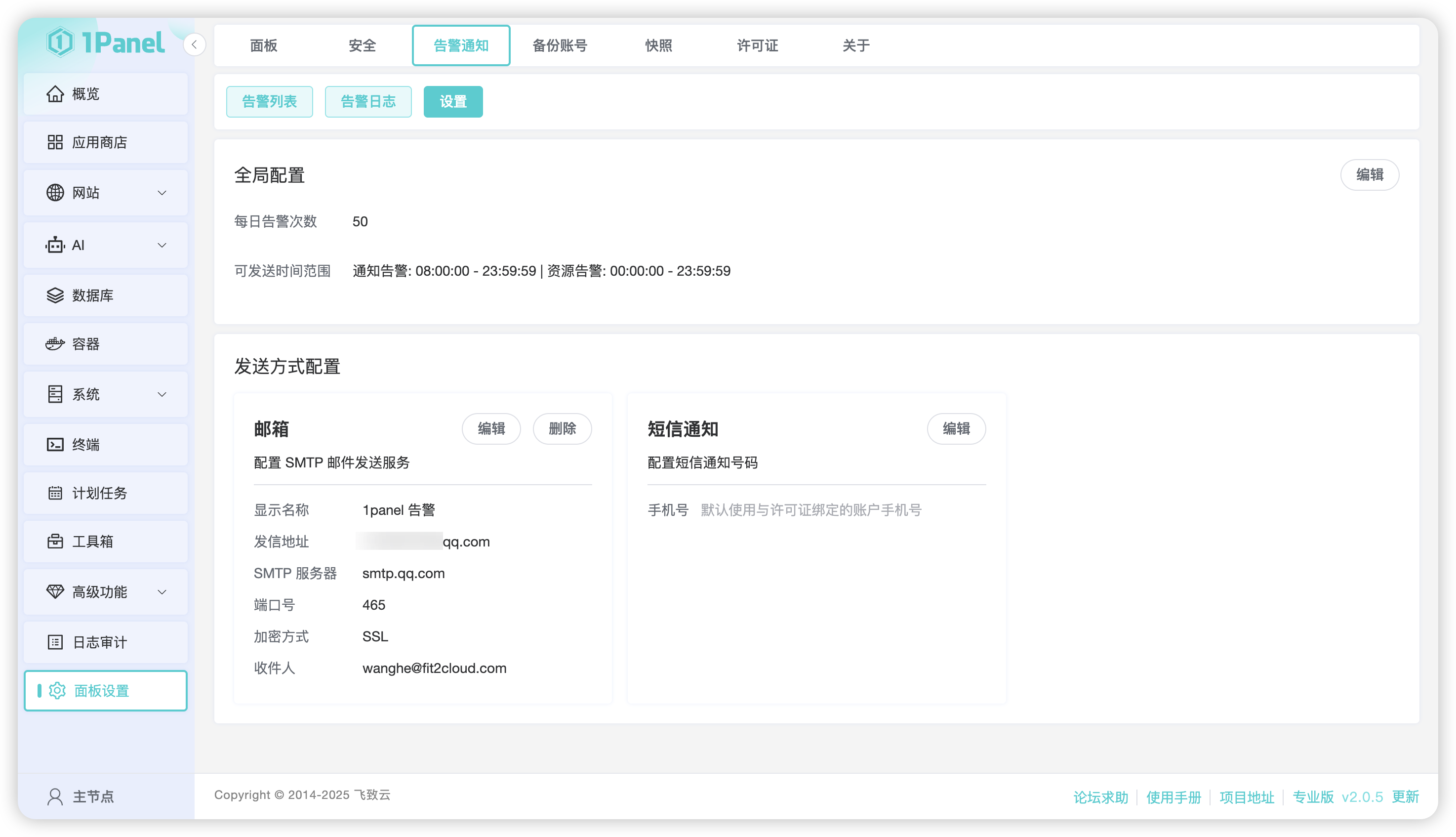The width and height of the screenshot is (1456, 837).
Task: Click the Copyright 飞致云 footer text
Action: point(302,795)
